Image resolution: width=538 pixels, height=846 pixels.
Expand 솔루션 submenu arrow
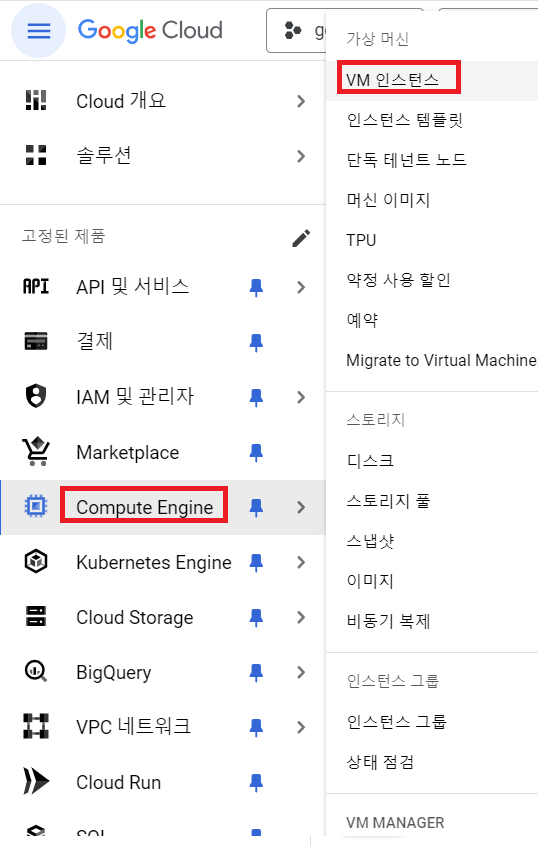(x=301, y=156)
